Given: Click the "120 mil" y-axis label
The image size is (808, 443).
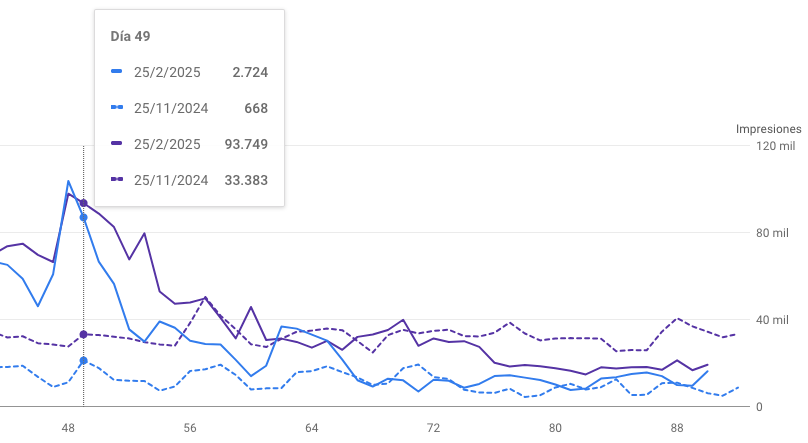Looking at the screenshot, I should tap(776, 147).
